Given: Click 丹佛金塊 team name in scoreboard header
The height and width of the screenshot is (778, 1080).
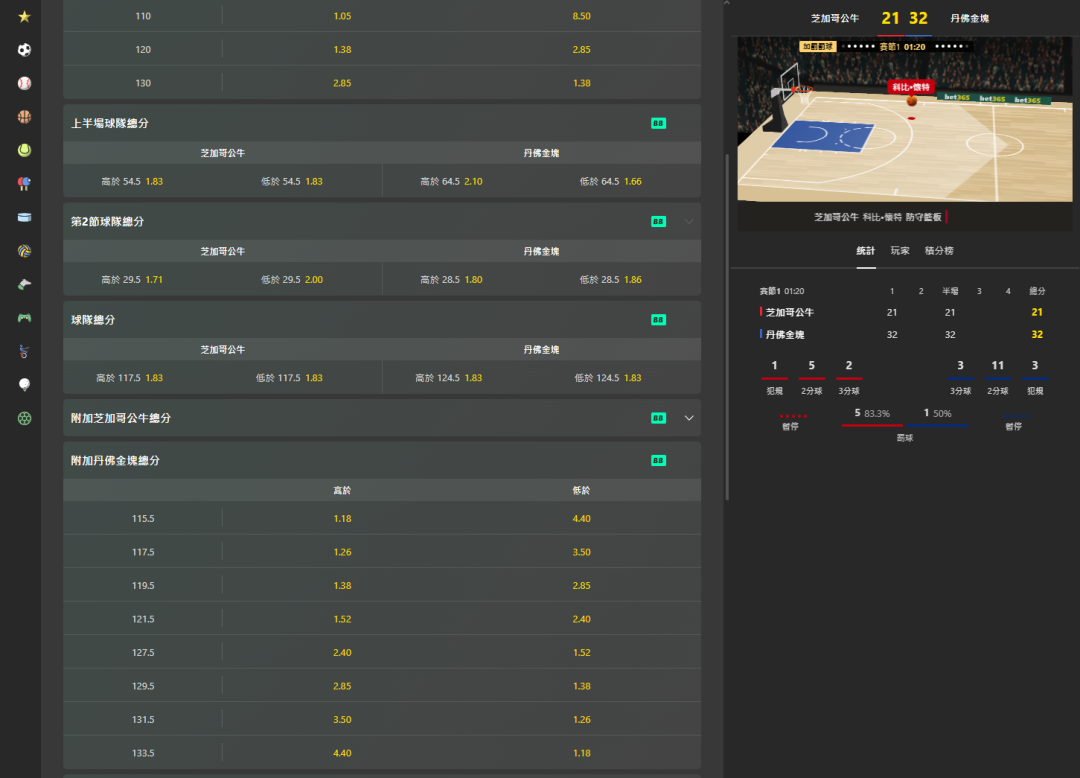Looking at the screenshot, I should point(969,19).
